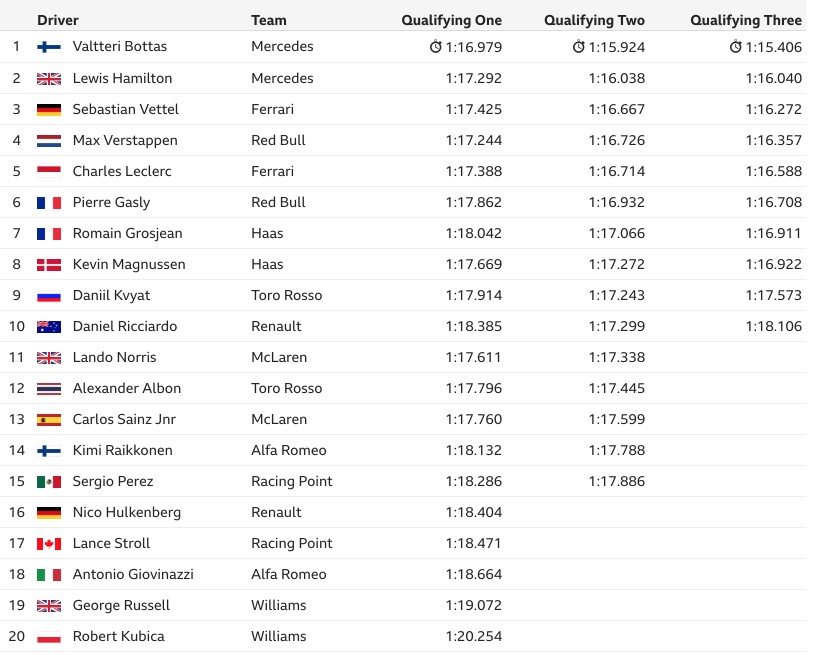Click Robert Kubica's Williams team cell
834x655 pixels.
(279, 636)
